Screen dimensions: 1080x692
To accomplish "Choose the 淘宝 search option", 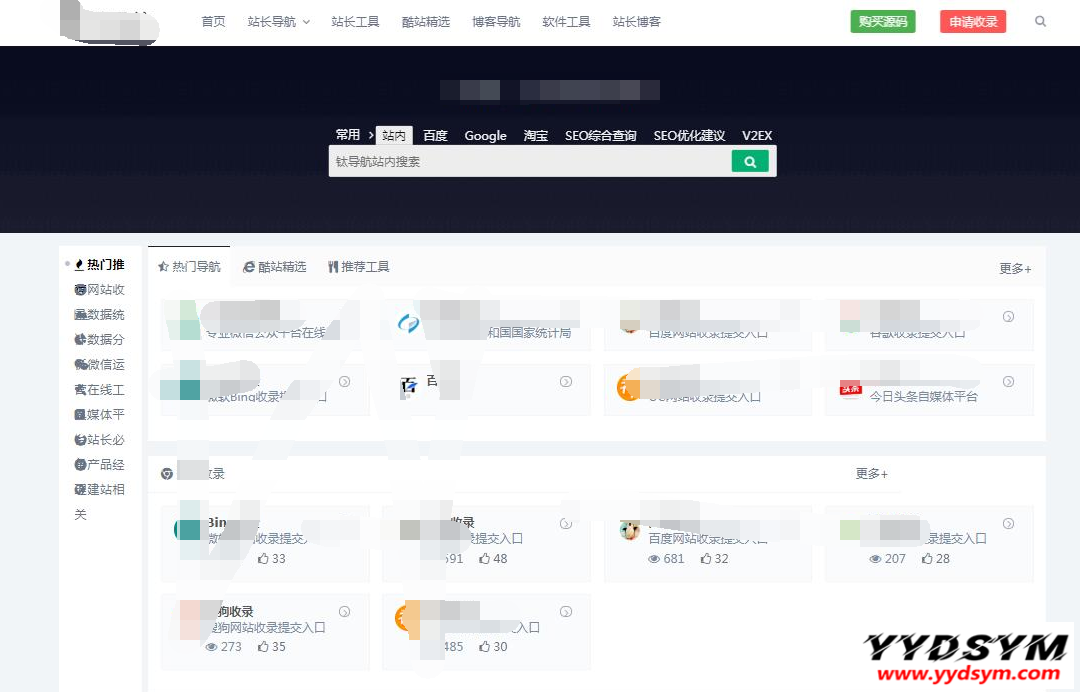I will (x=536, y=136).
